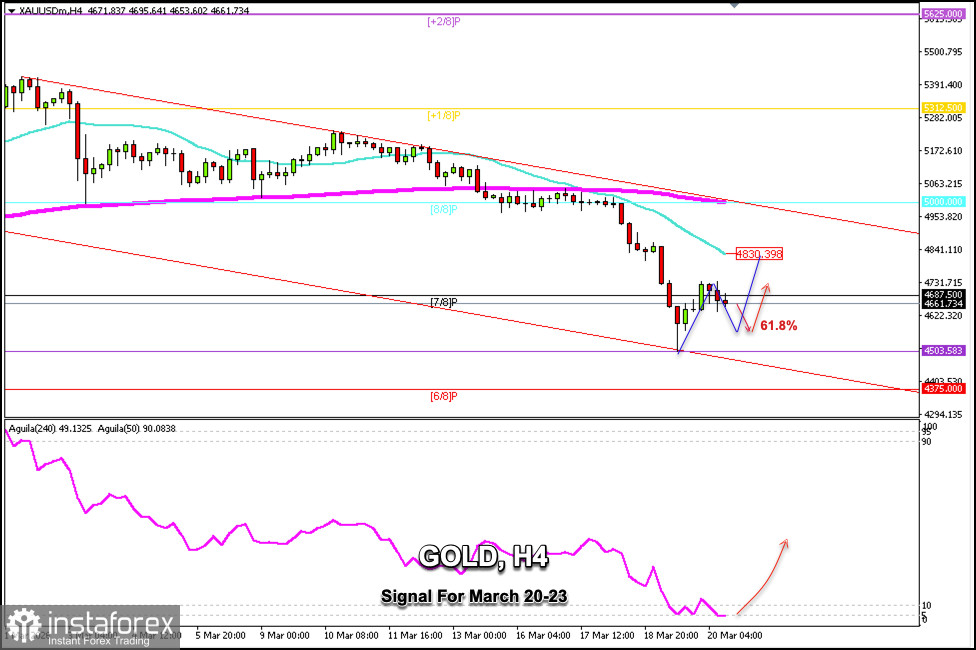Click the 4953.820 price axis value
This screenshot has height=650, width=976.
[943, 217]
